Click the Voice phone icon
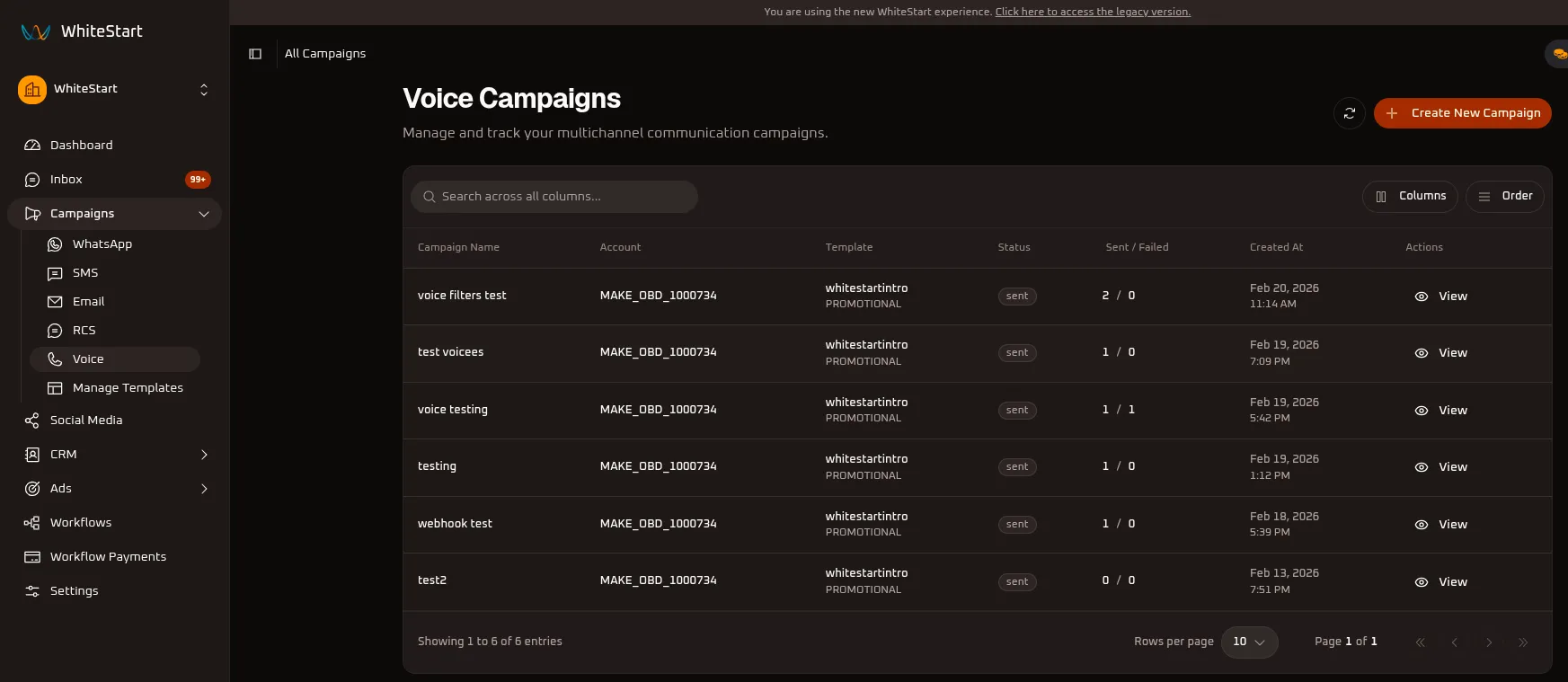The height and width of the screenshot is (682, 1568). click(x=55, y=359)
